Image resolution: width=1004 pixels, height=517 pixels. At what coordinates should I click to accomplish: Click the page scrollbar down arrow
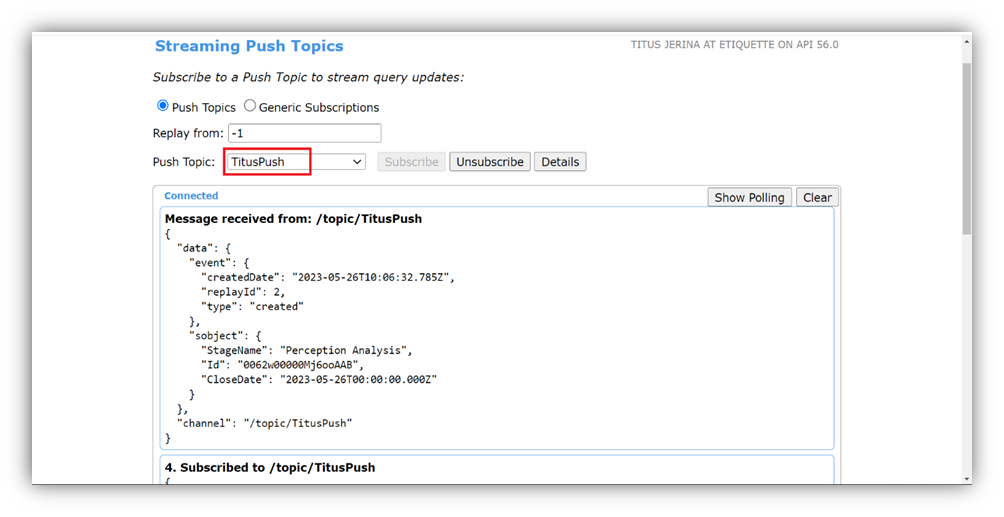pos(966,478)
